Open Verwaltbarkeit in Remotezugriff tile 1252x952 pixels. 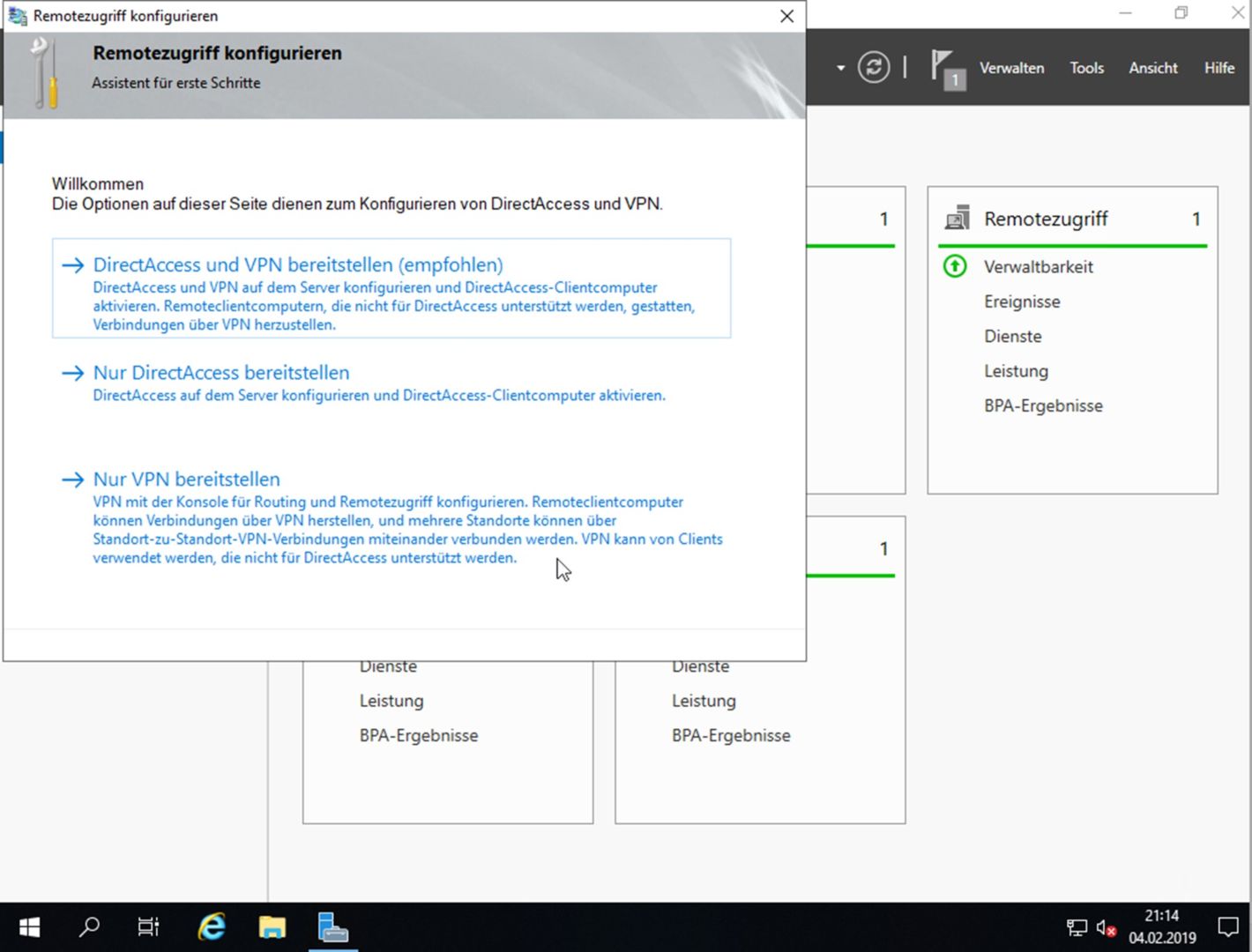point(1038,267)
